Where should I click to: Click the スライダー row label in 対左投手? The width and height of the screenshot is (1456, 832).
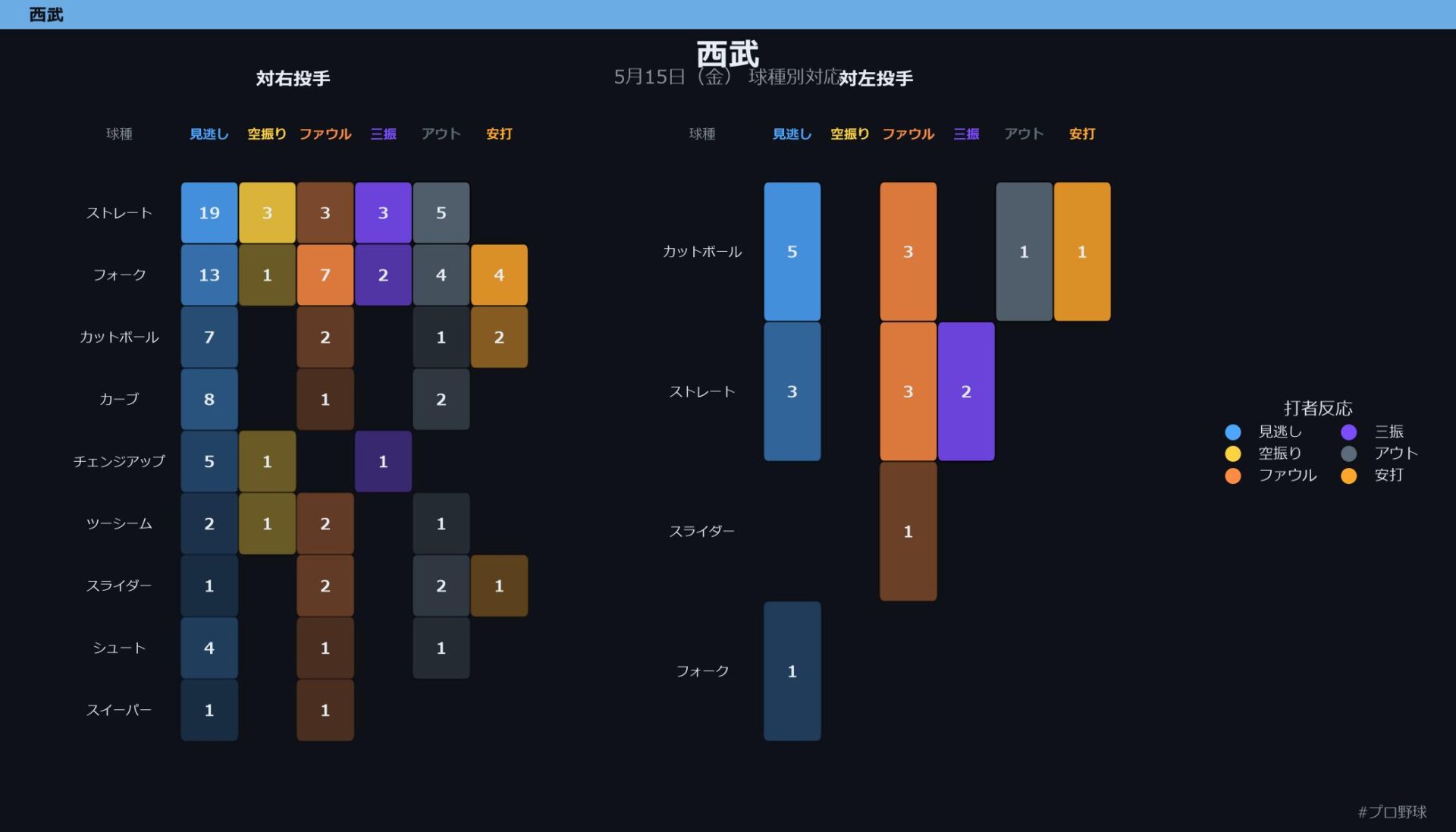tap(702, 532)
